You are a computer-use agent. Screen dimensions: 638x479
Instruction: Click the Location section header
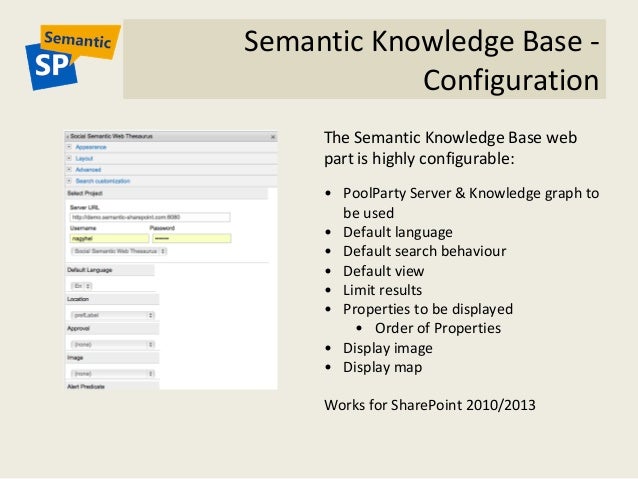(x=112, y=299)
